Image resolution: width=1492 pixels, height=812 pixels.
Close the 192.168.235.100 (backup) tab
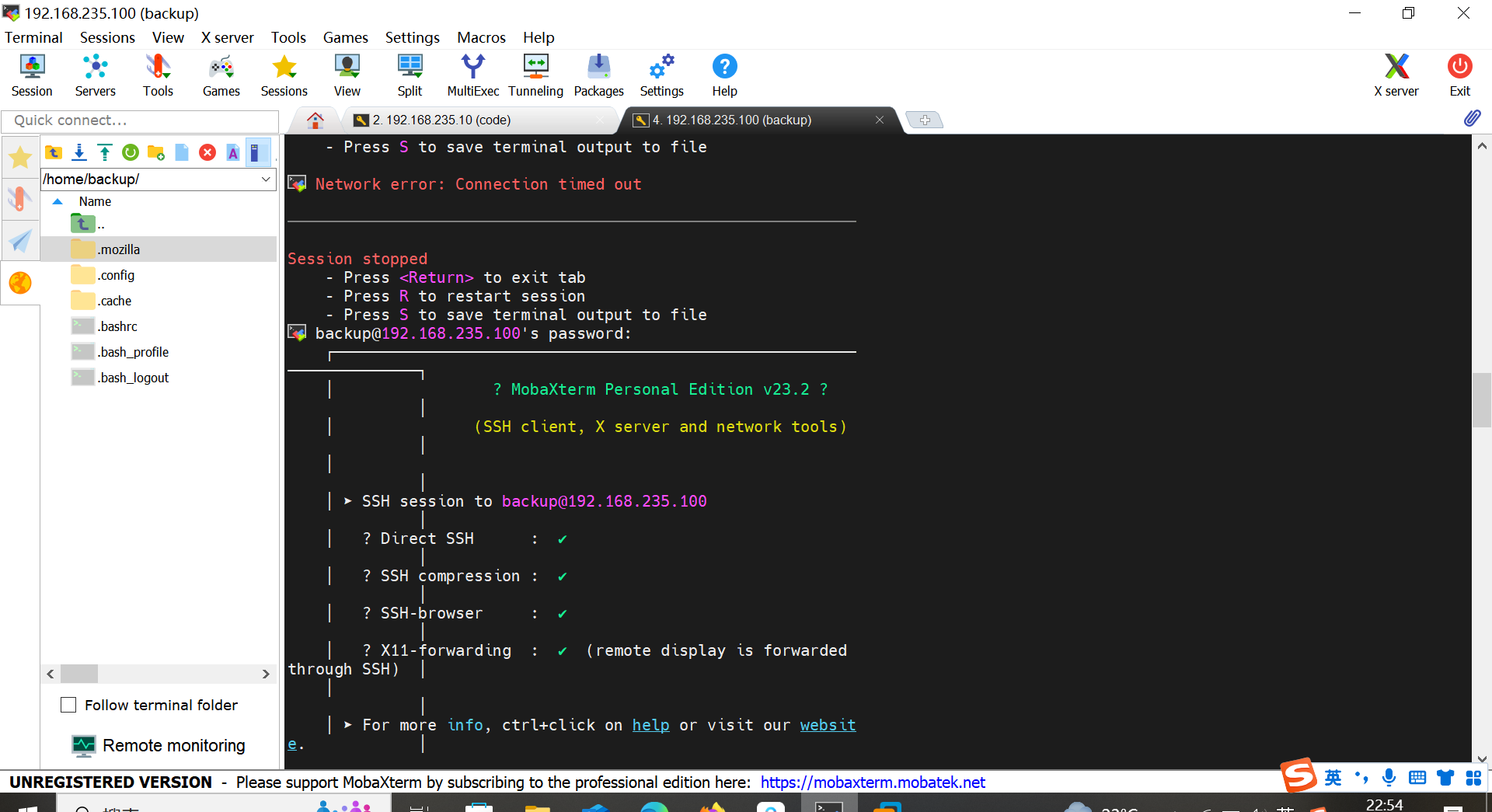tap(880, 120)
